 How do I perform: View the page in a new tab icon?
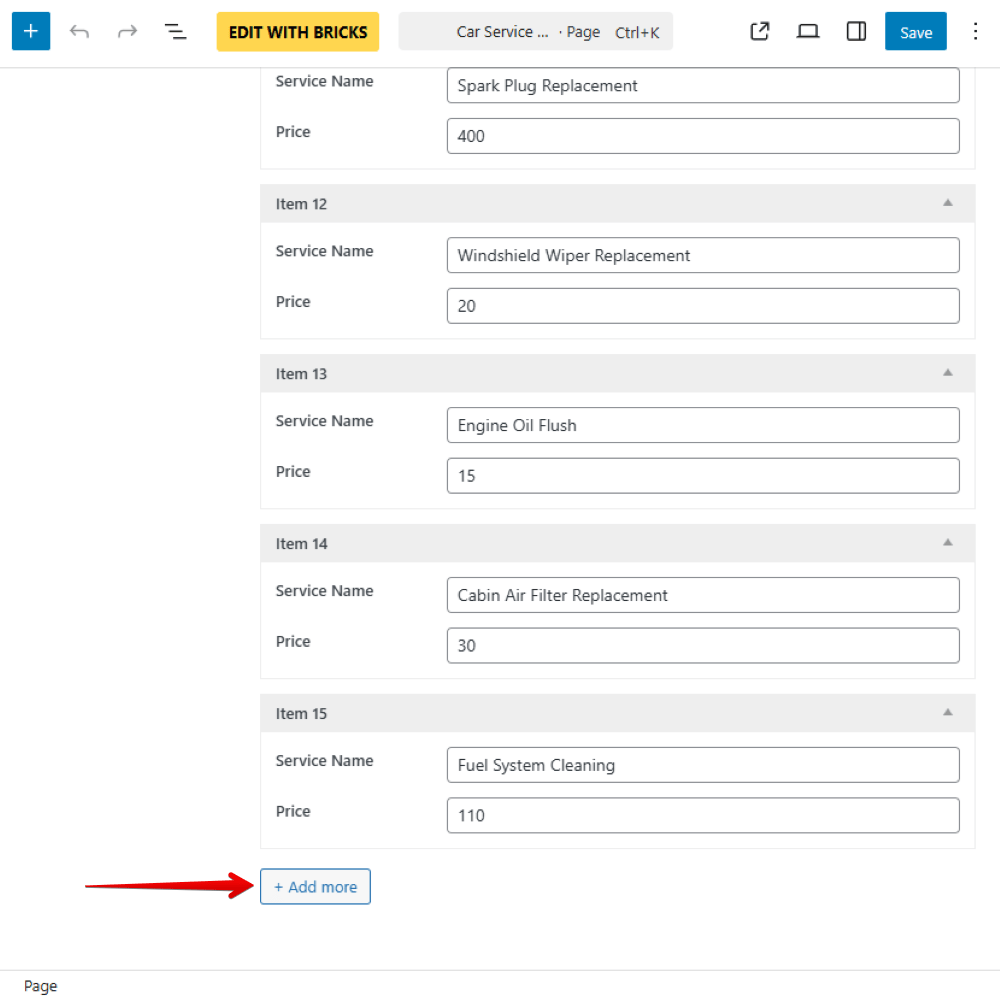pos(759,31)
